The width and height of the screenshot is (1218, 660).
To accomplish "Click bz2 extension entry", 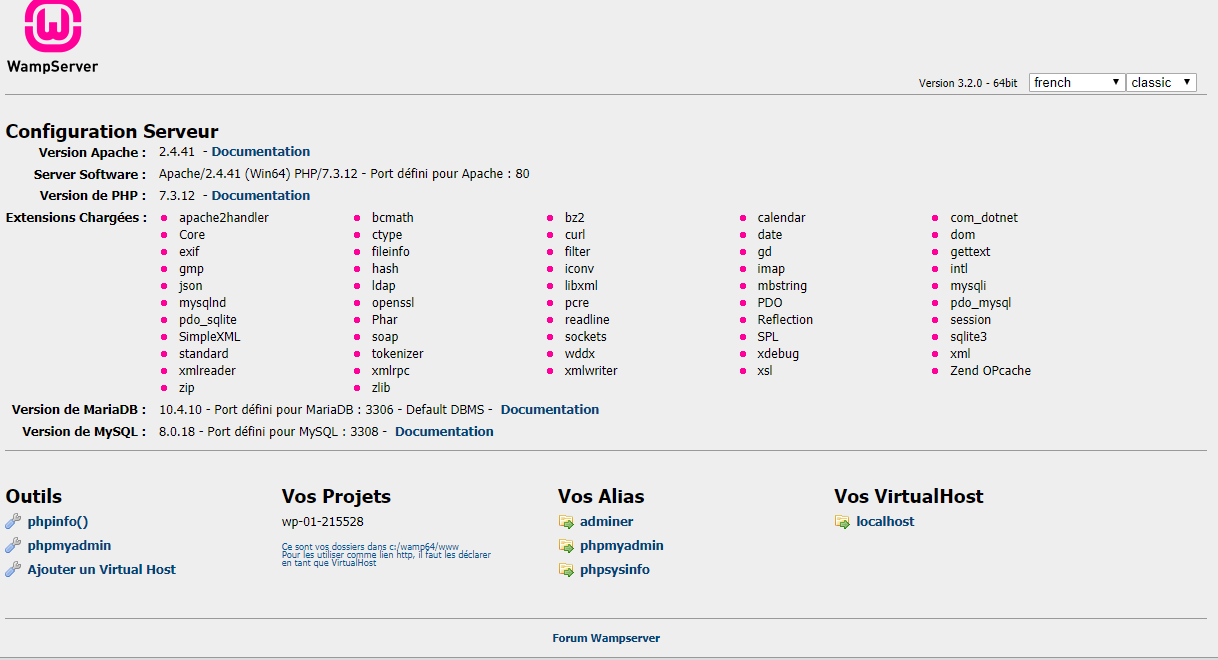I will coord(574,218).
